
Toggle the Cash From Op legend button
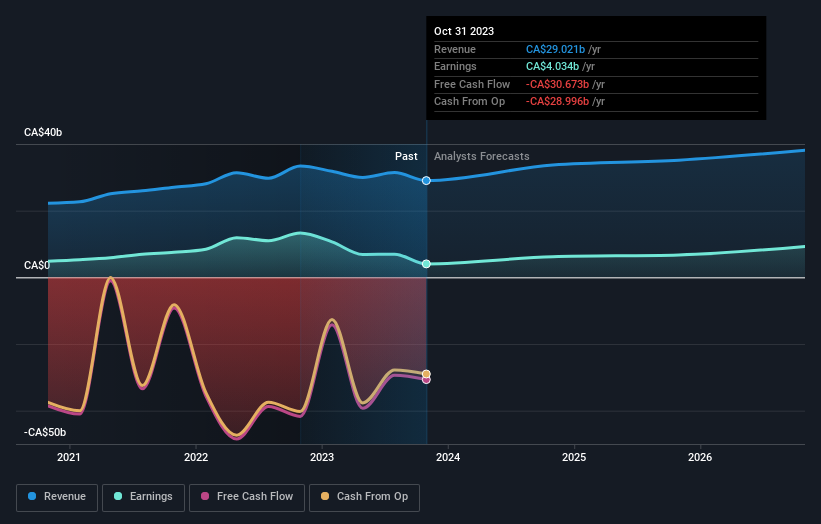(364, 497)
